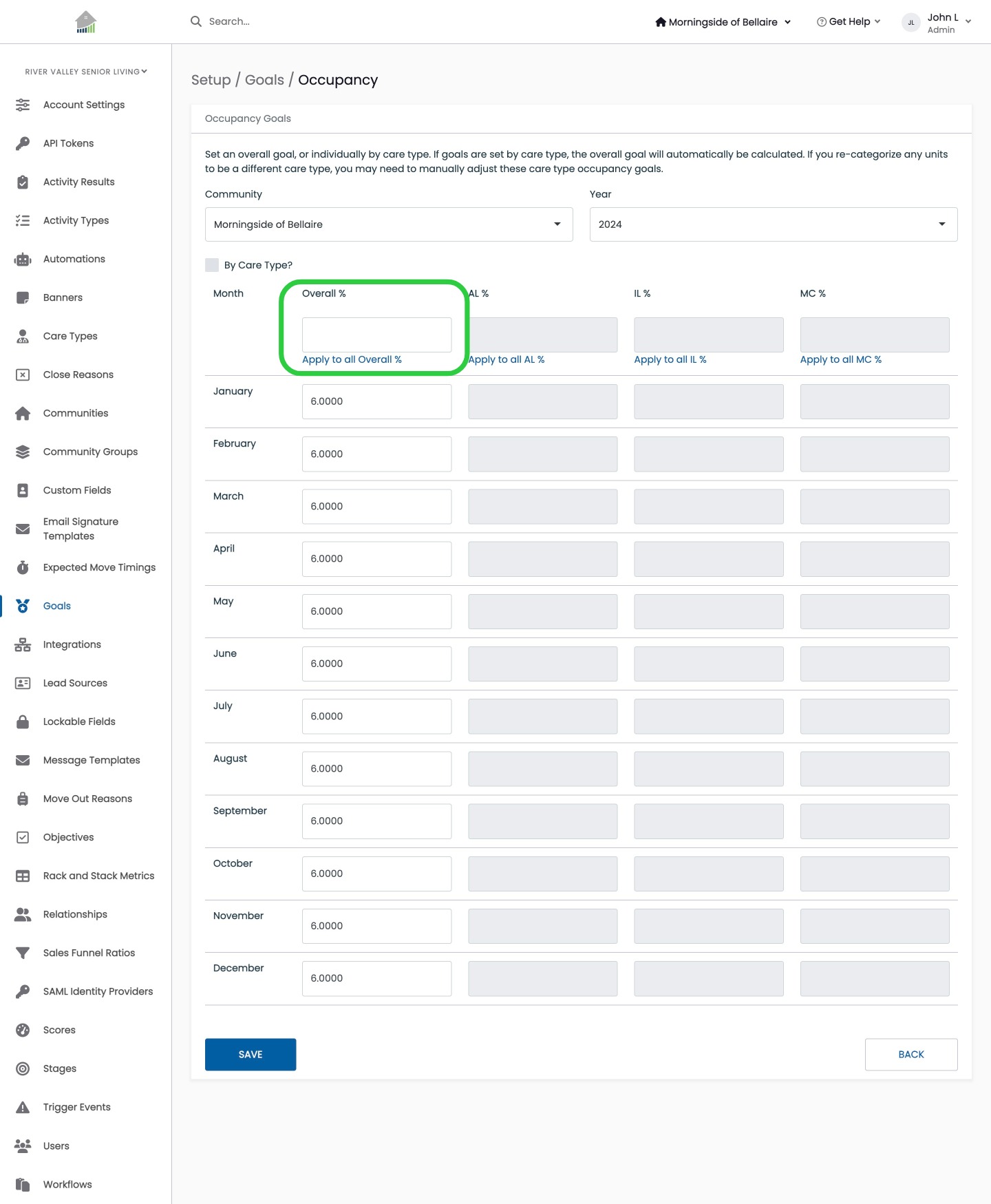
Task: Click the top Overall % input field
Action: tap(376, 335)
